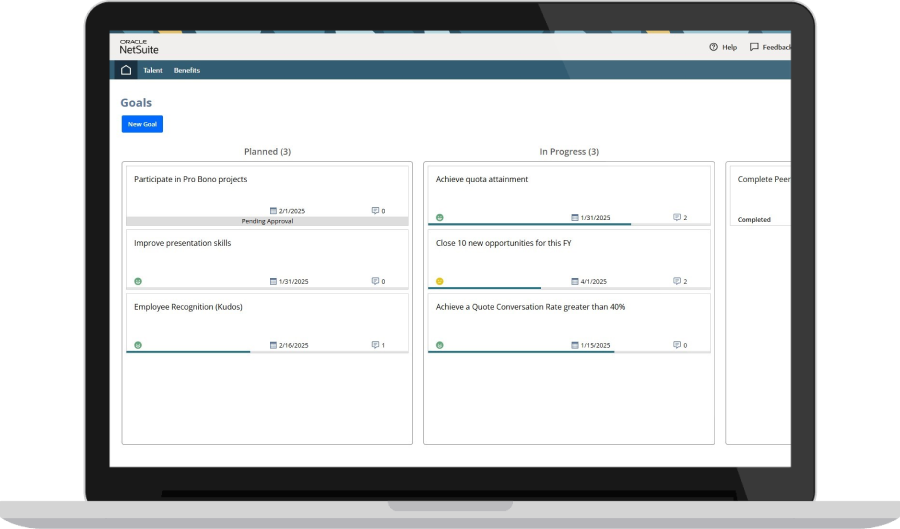This screenshot has height=529, width=900.
Task: Click calendar icon on Achieve quota attainment card
Action: pos(575,217)
